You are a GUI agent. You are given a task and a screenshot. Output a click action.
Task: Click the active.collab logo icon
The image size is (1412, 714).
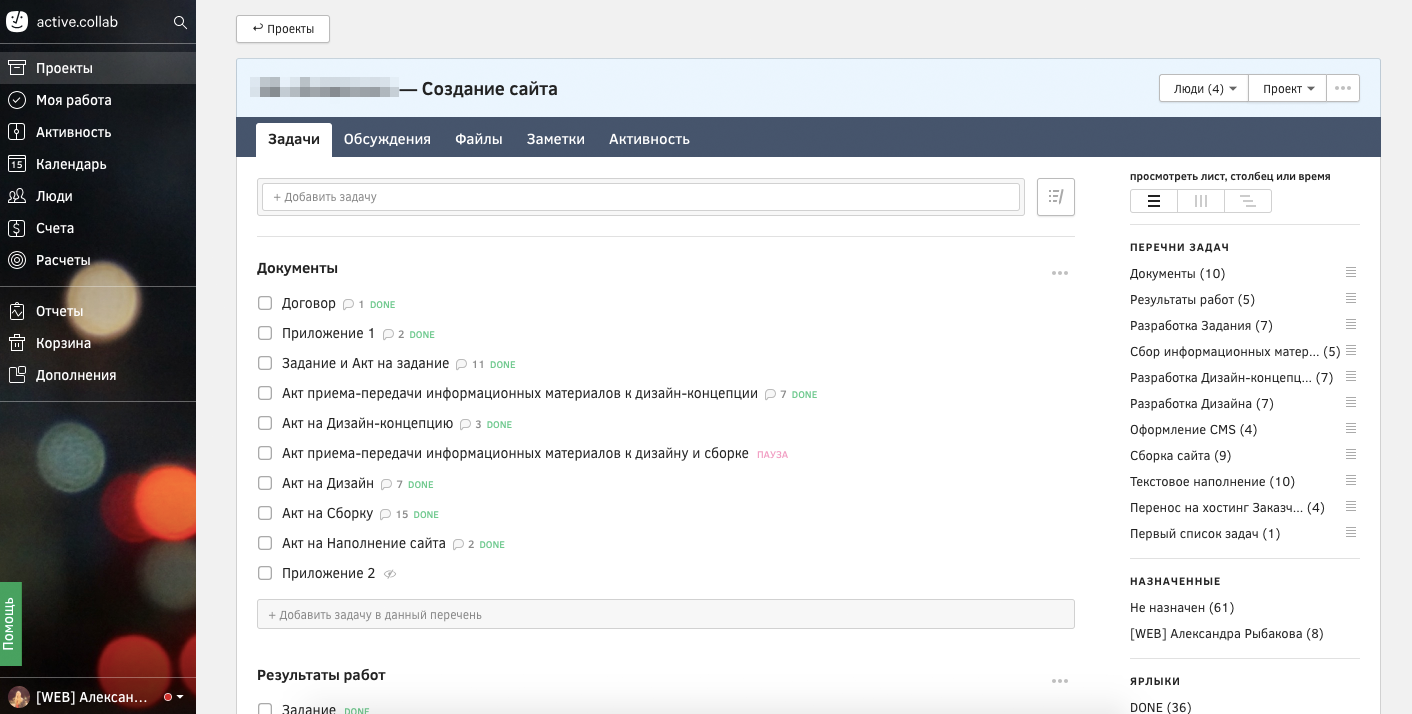click(17, 21)
